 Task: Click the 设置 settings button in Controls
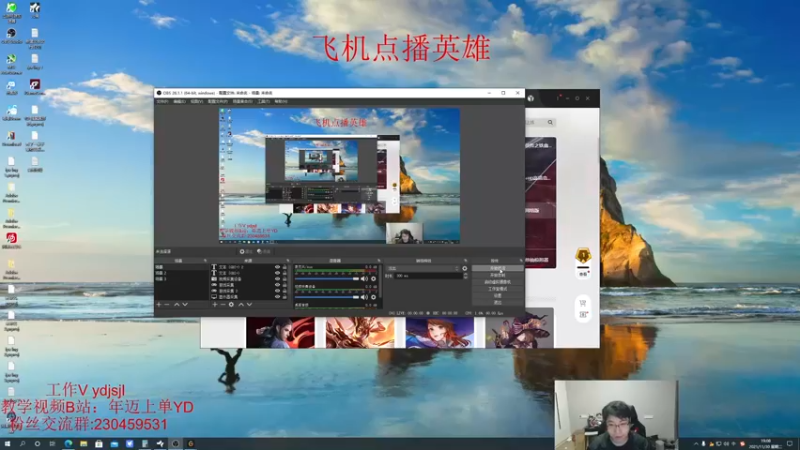pyautogui.click(x=497, y=295)
